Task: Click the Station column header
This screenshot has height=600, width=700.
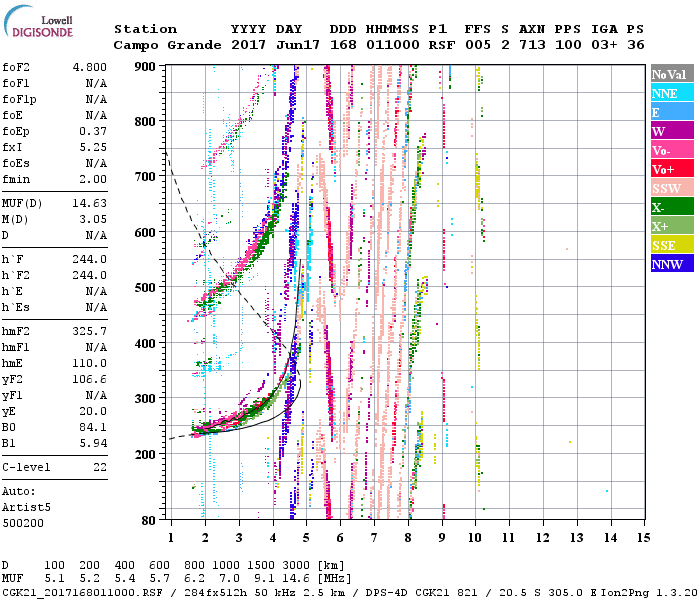Action: click(145, 29)
